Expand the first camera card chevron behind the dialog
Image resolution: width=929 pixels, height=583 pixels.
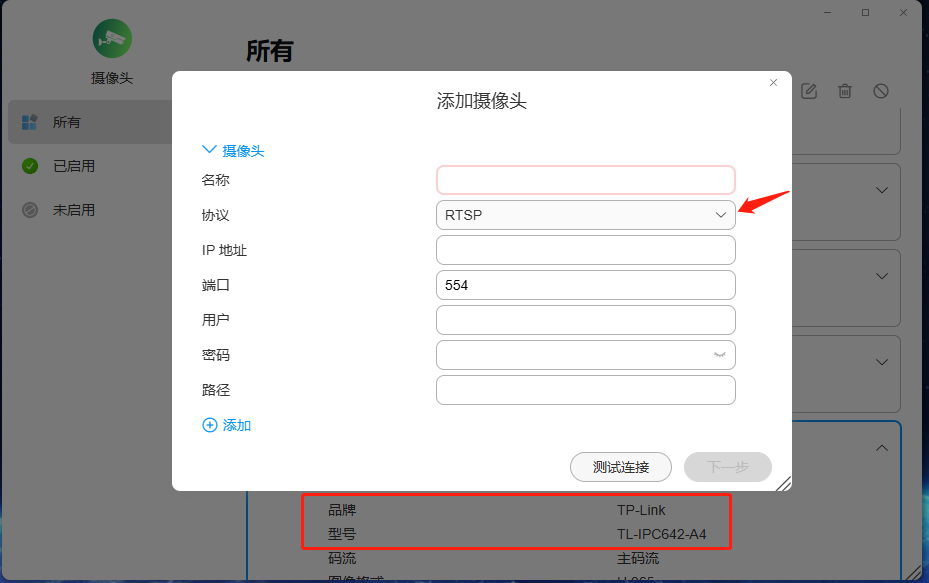(x=882, y=190)
